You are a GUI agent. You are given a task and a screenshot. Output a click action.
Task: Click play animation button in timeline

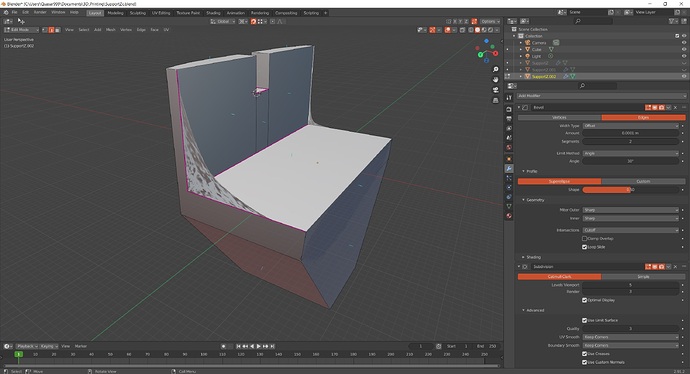point(259,346)
